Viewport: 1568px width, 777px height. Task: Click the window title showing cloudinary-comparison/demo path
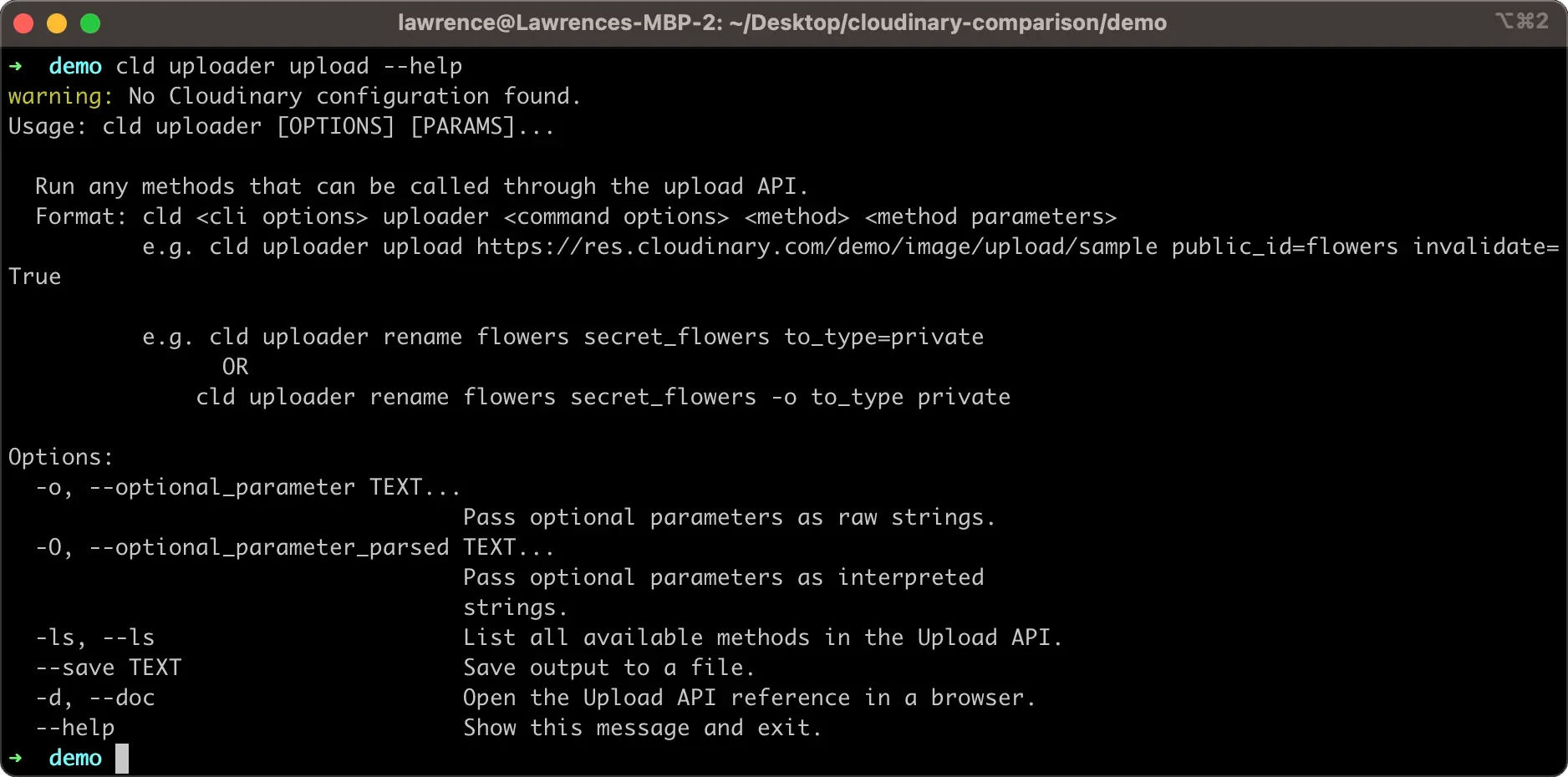coord(781,23)
